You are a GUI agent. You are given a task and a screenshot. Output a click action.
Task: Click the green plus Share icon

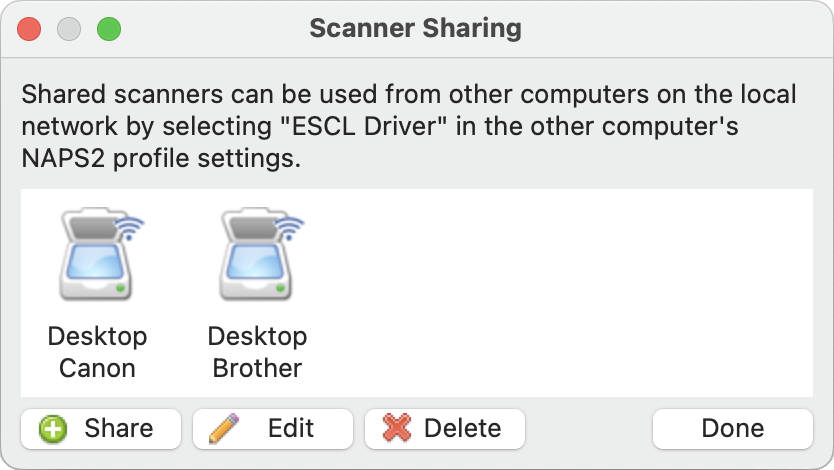pyautogui.click(x=53, y=429)
